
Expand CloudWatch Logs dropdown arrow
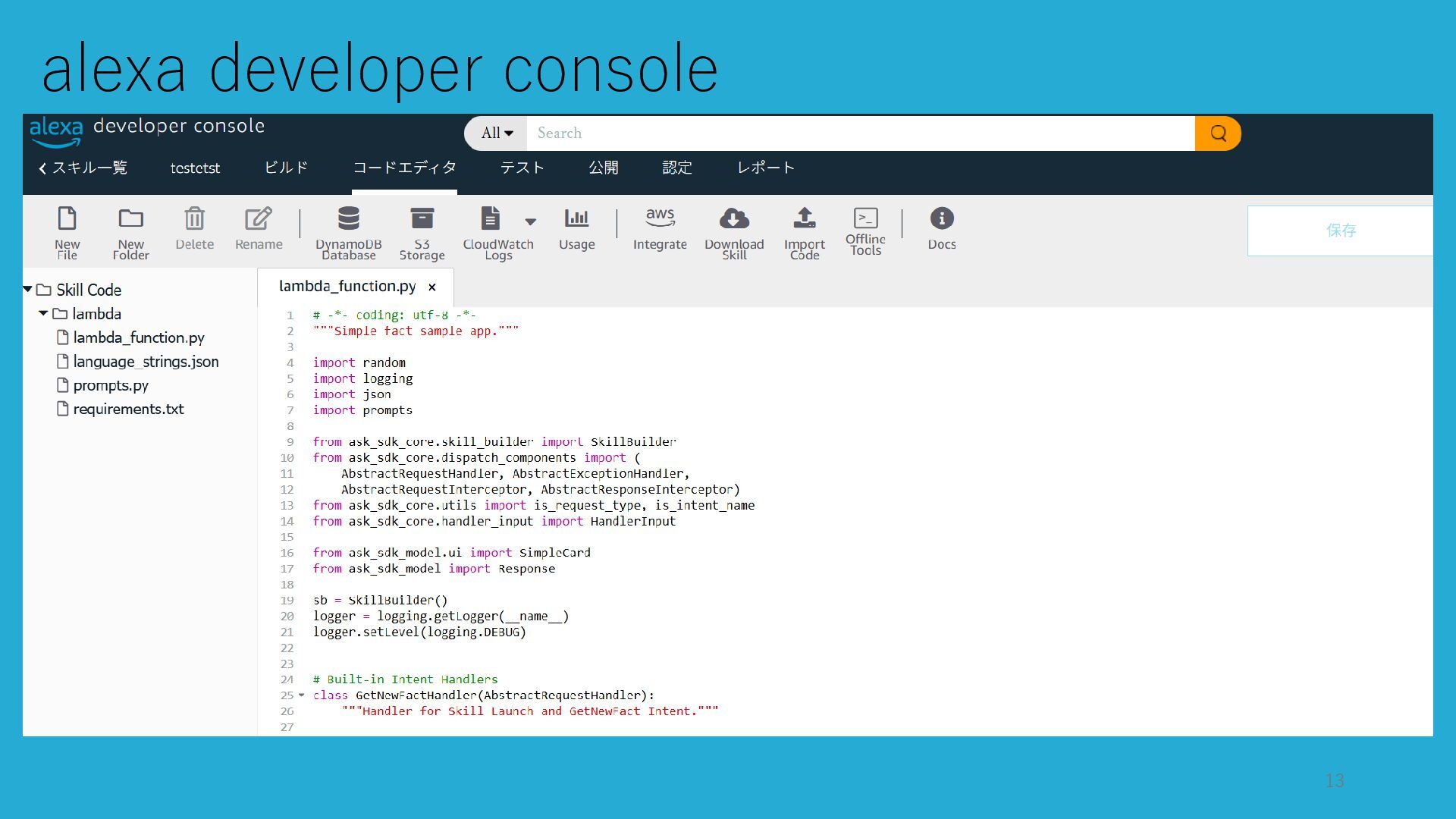tap(531, 221)
